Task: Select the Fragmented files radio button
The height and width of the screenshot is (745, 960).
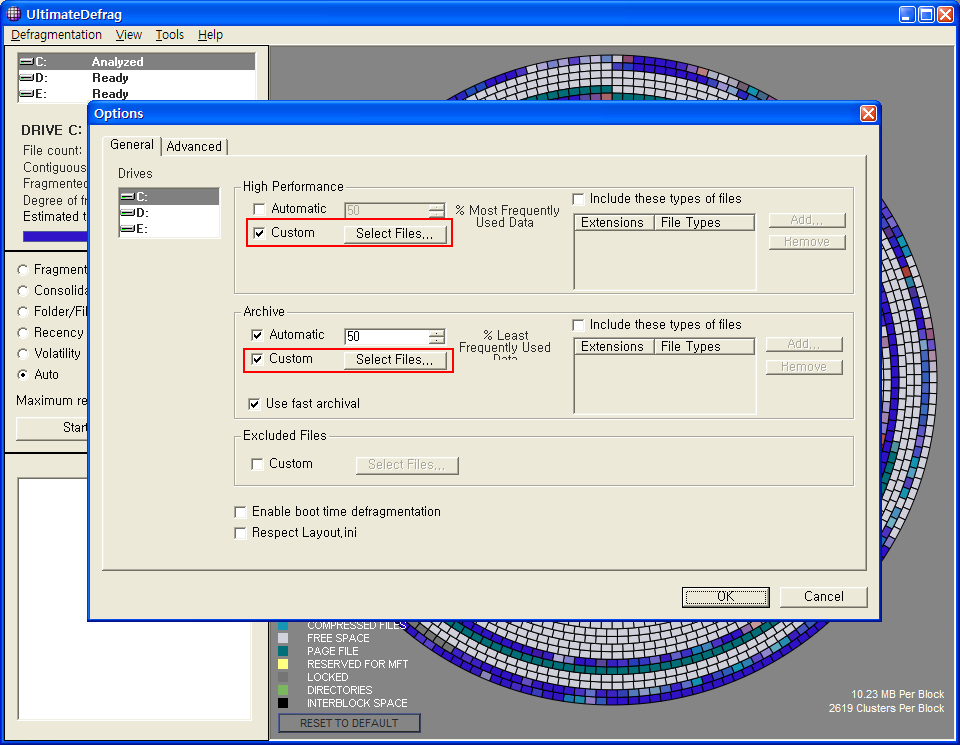Action: click(x=23, y=270)
